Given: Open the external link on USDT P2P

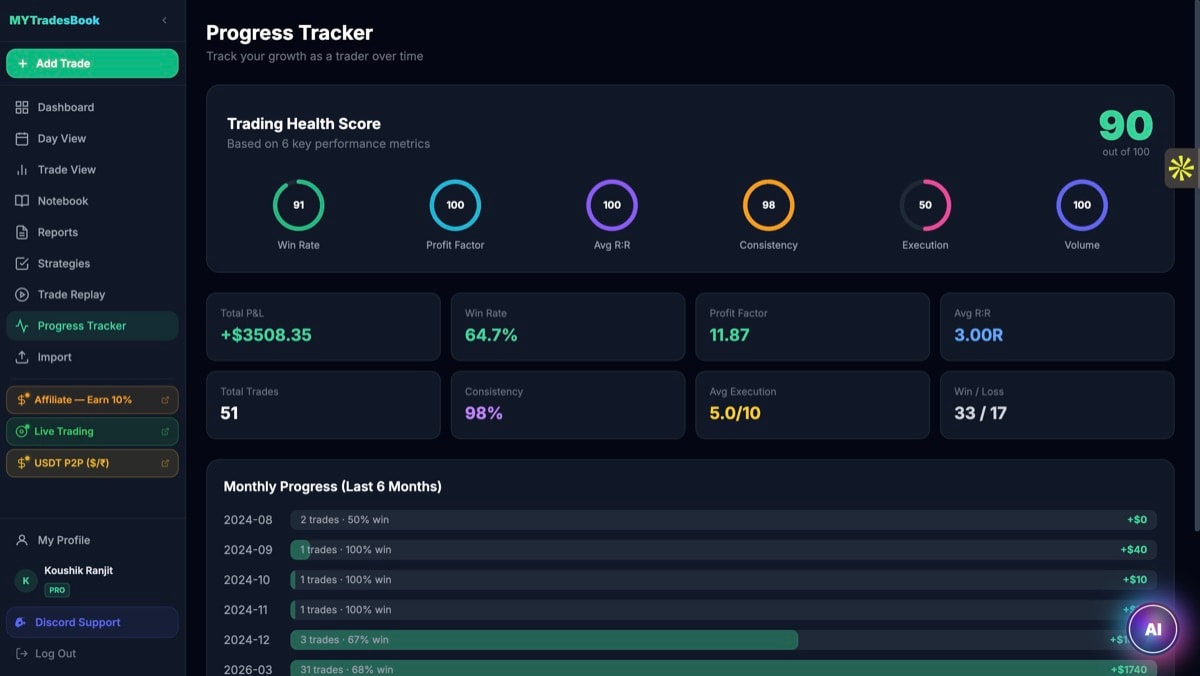Looking at the screenshot, I should point(167,463).
